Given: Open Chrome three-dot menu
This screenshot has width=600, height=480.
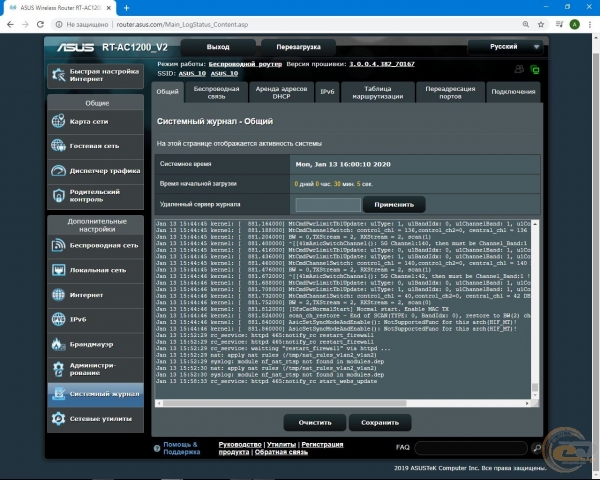Looking at the screenshot, I should click(x=590, y=24).
